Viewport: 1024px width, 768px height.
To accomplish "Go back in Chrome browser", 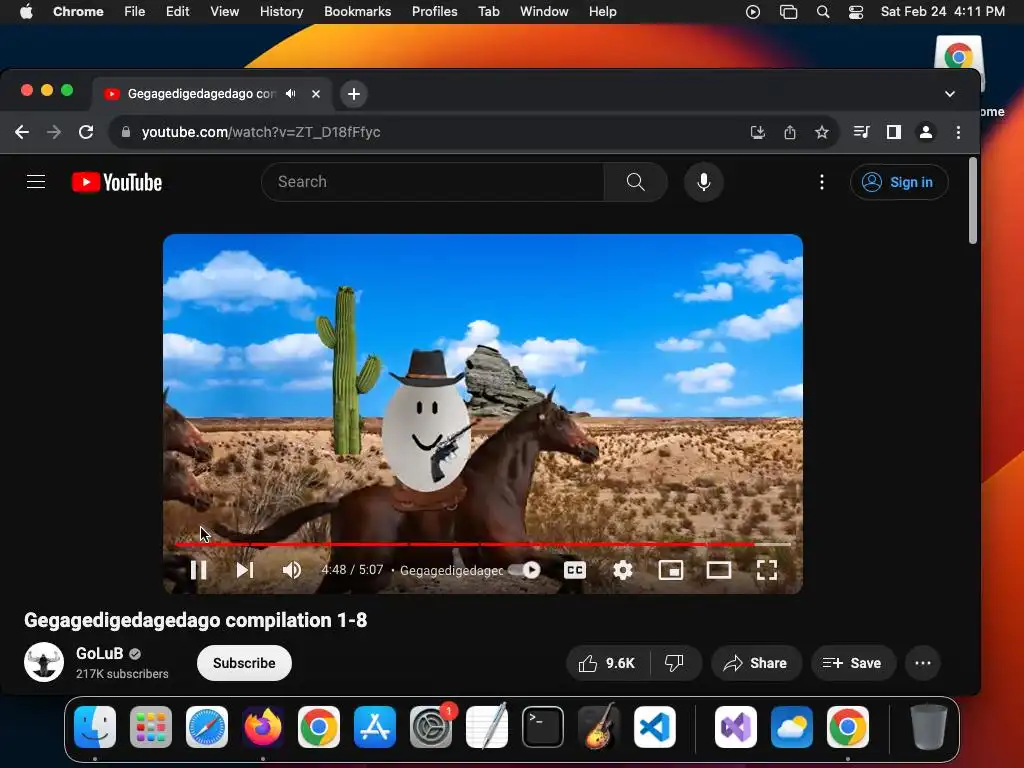I will (22, 132).
